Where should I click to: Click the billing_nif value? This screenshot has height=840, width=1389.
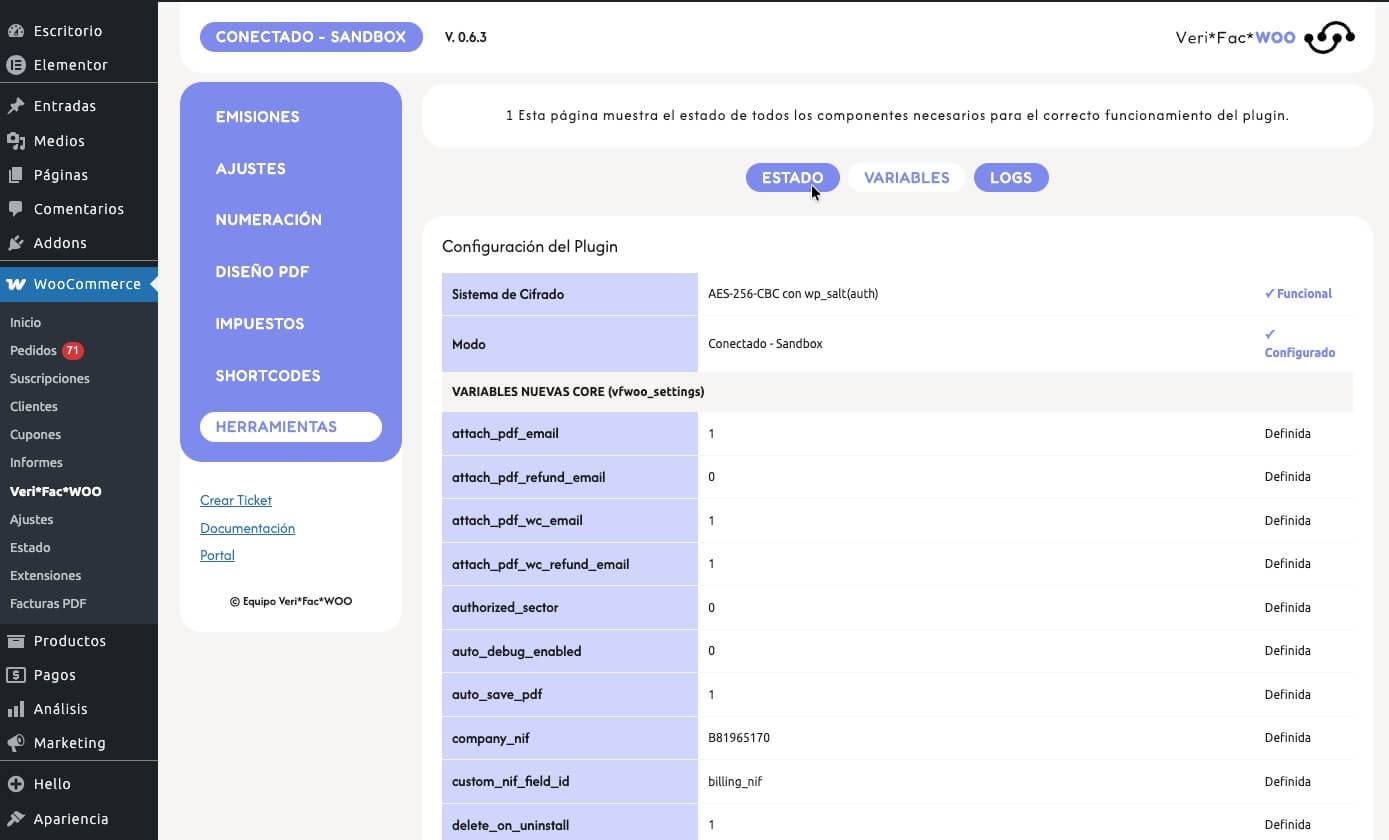735,782
